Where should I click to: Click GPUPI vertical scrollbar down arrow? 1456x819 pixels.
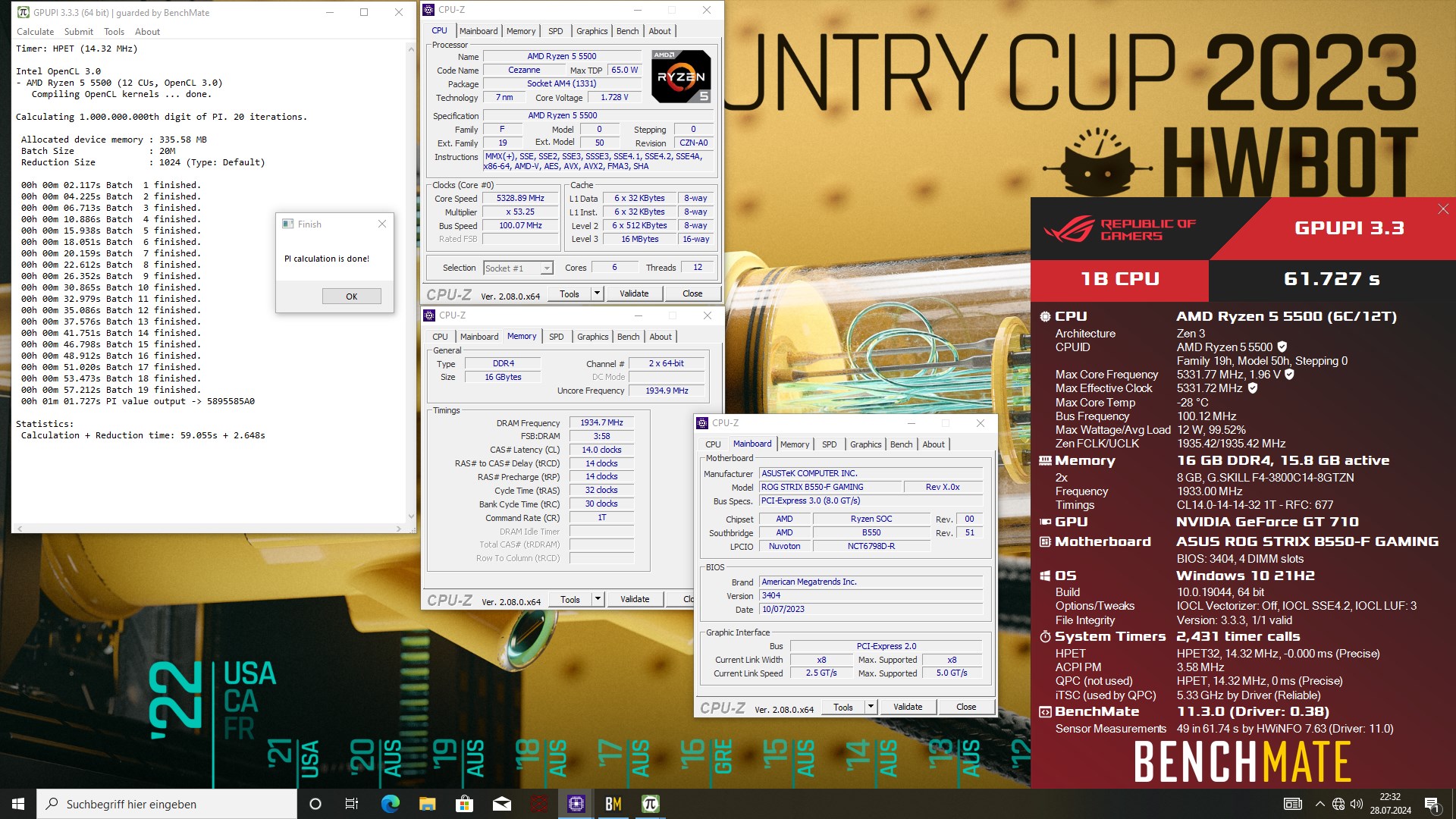(411, 516)
